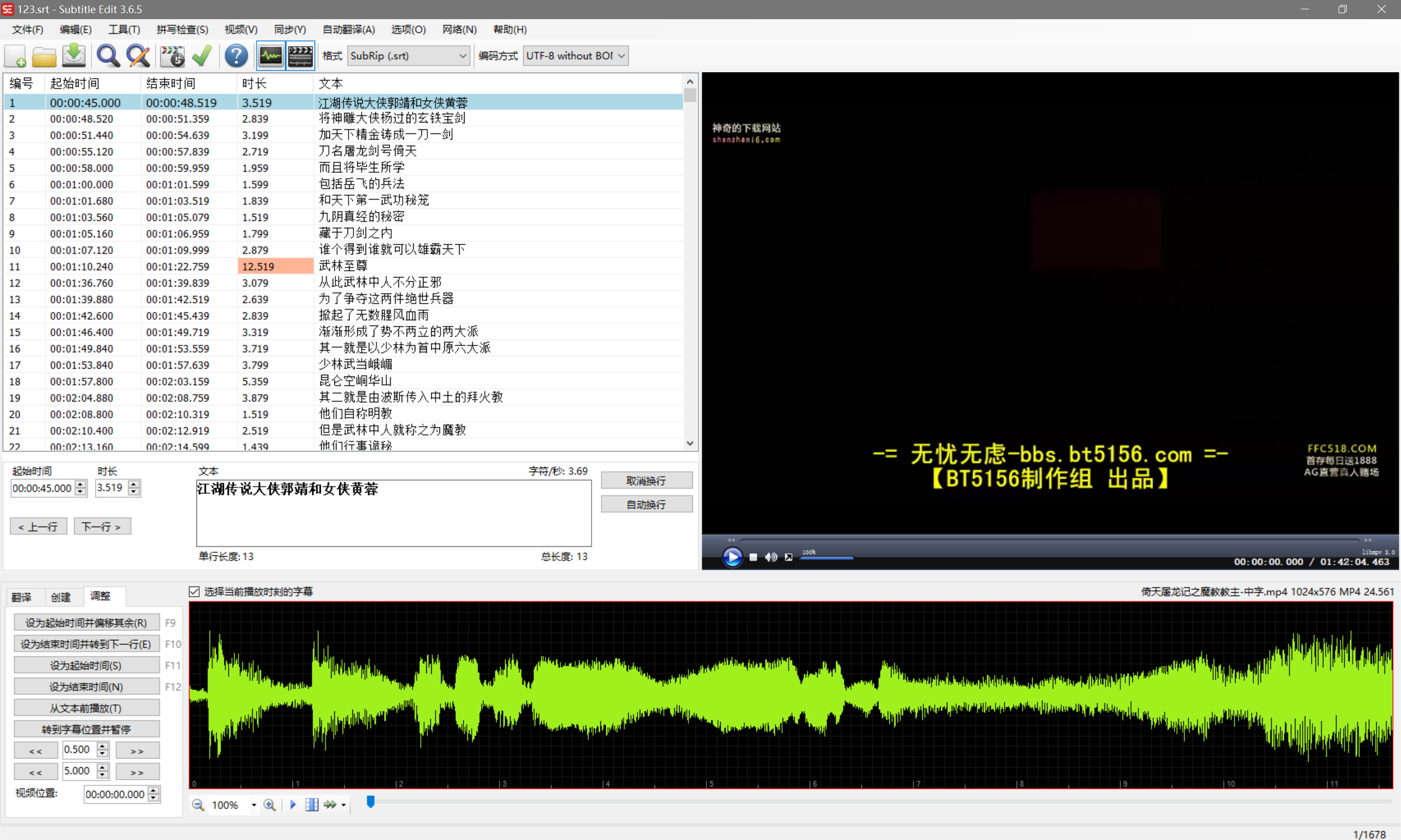This screenshot has width=1401, height=840.
Task: Zoom out the waveform
Action: click(198, 805)
